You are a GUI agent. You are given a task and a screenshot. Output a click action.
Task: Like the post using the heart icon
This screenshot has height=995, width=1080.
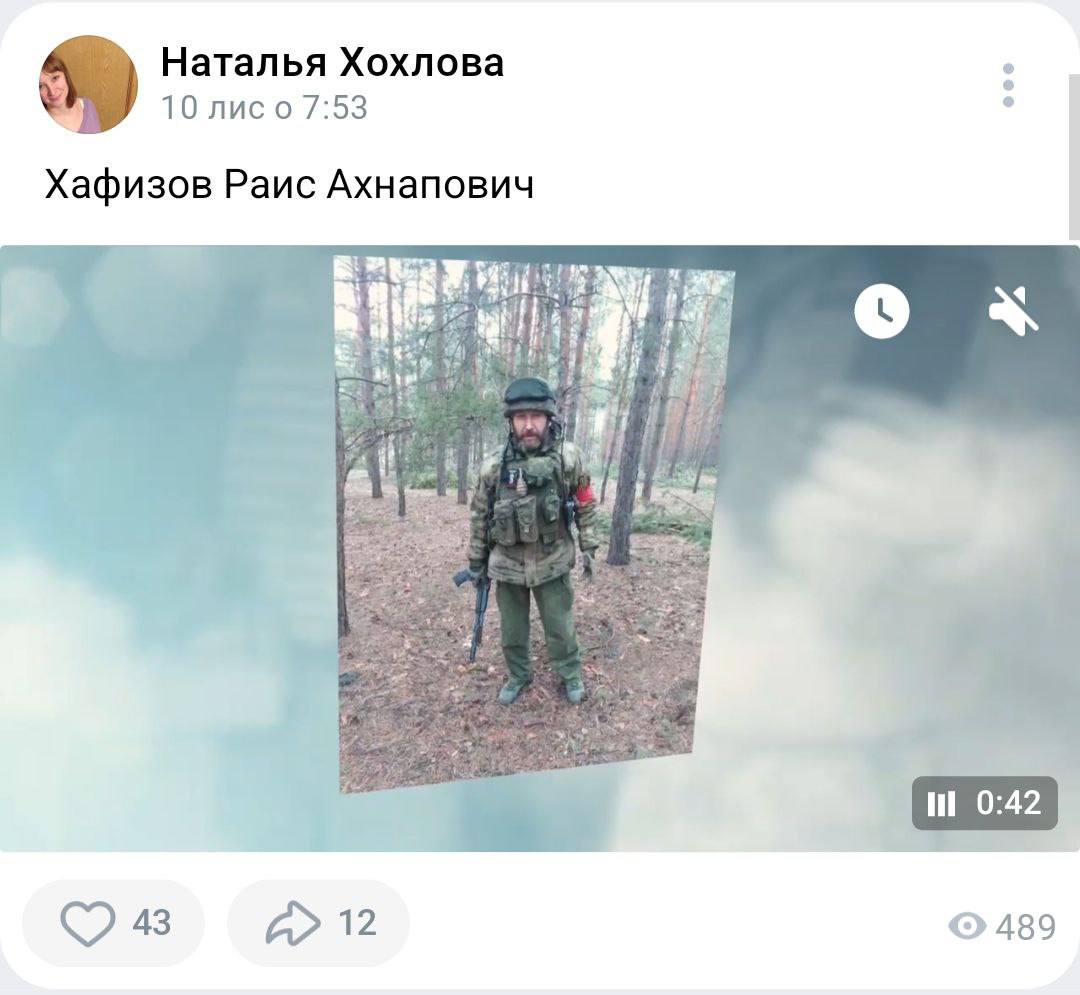(x=88, y=923)
